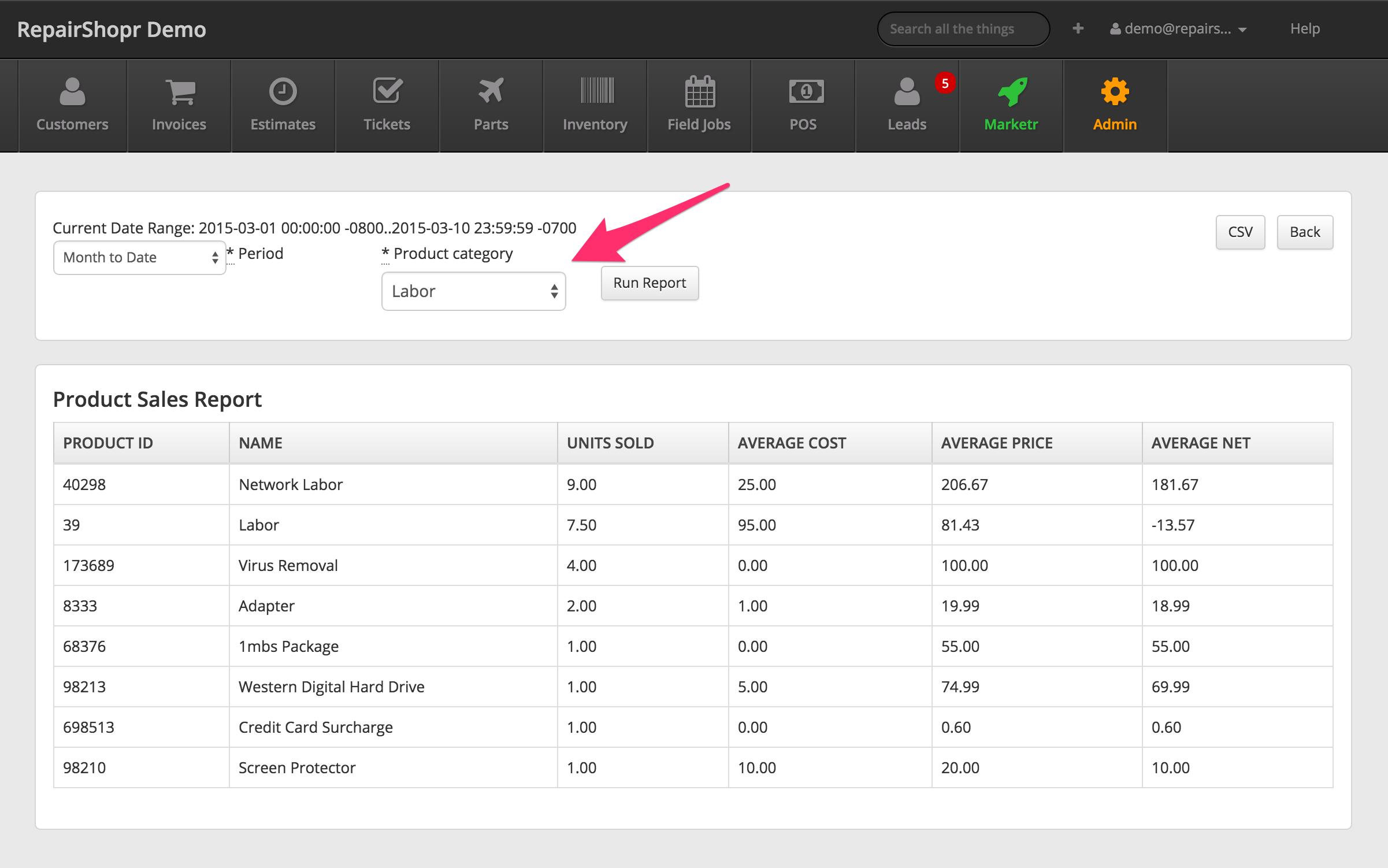Select the Adapter name cell

point(393,606)
